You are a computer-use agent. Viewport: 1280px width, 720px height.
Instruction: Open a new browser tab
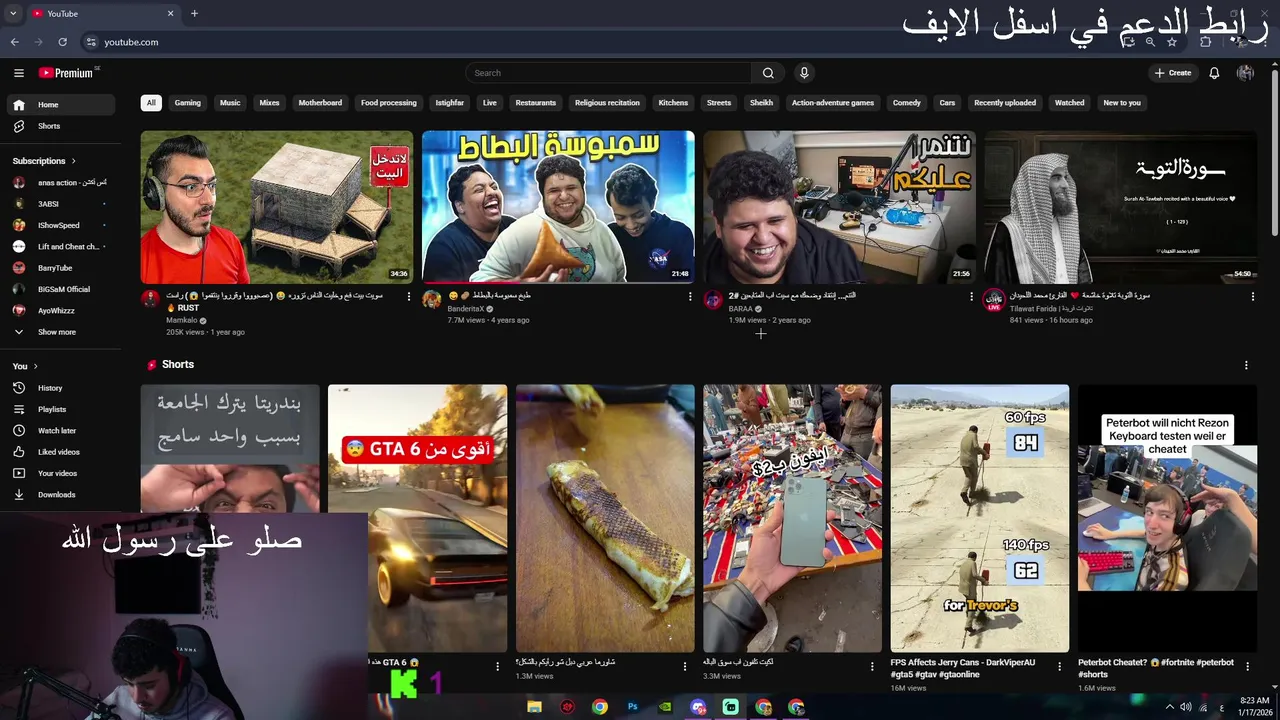pyautogui.click(x=194, y=13)
